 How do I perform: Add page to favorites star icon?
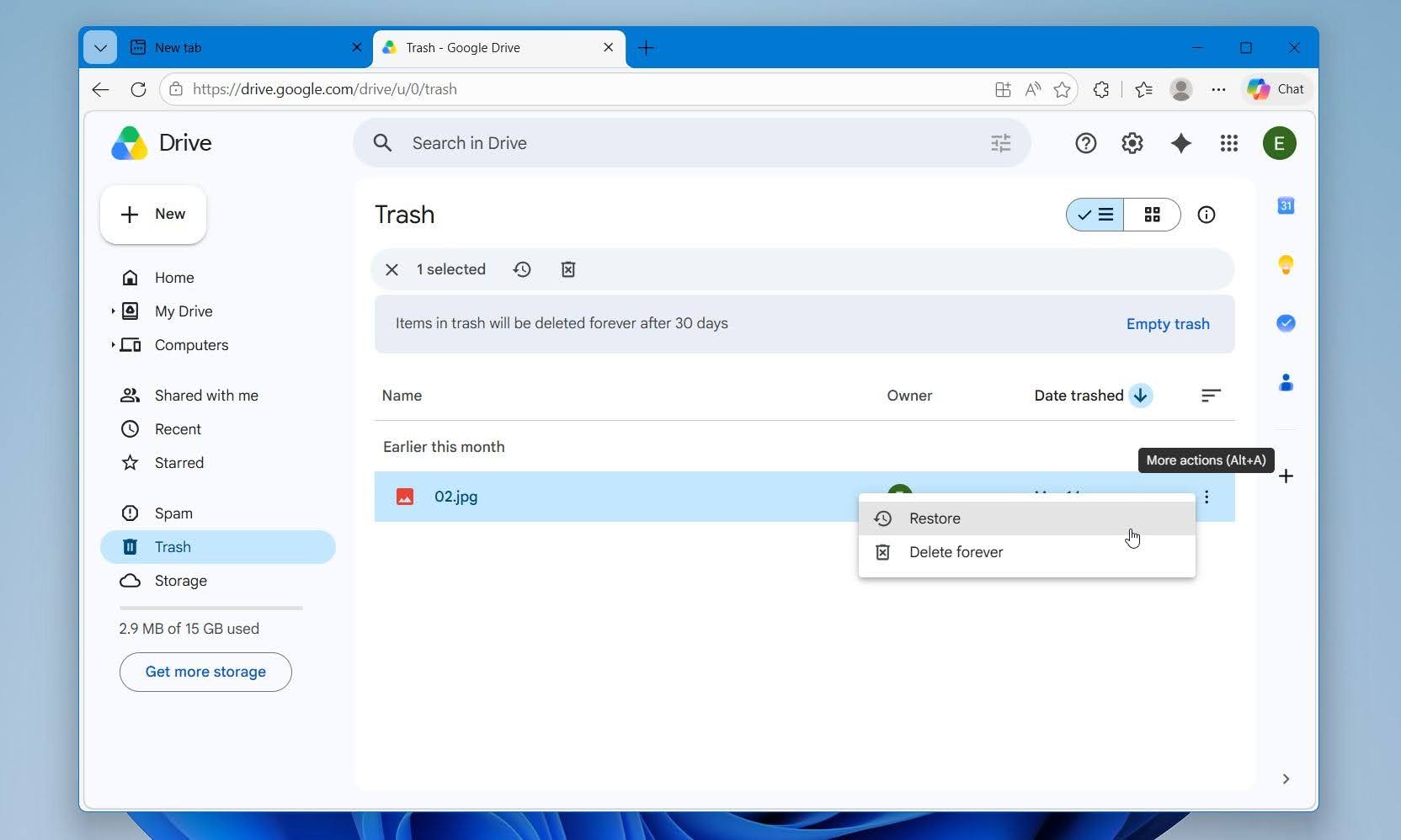point(1062,89)
